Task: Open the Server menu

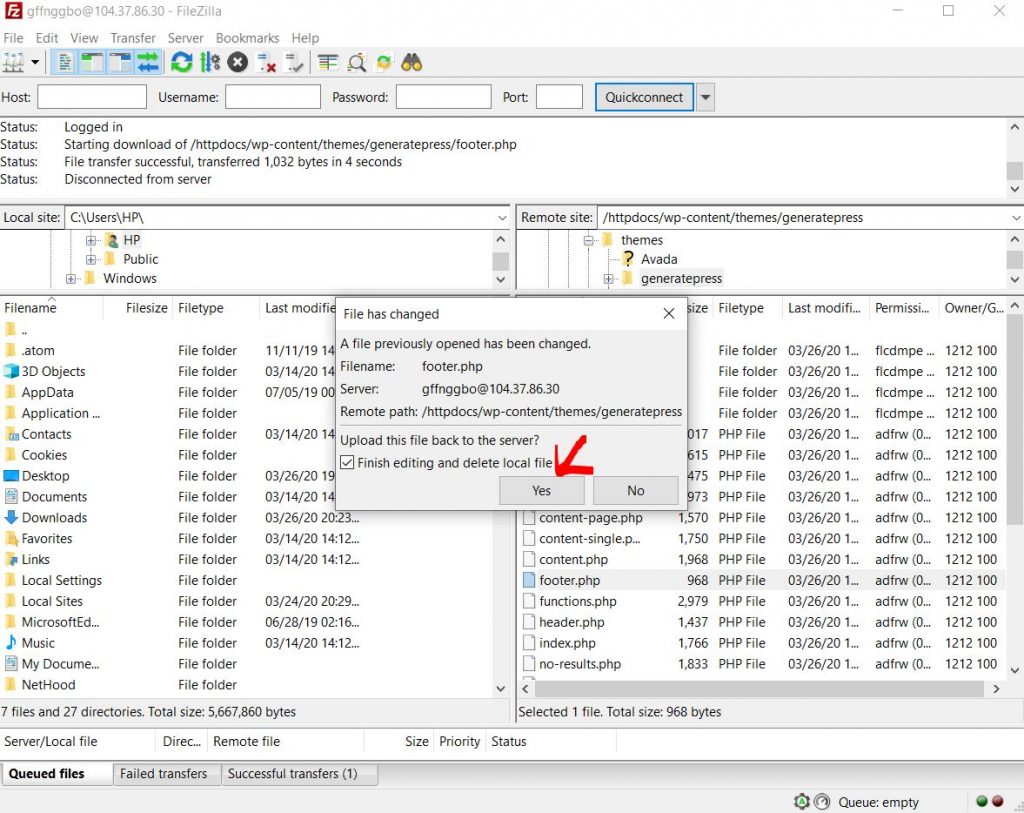Action: (185, 38)
